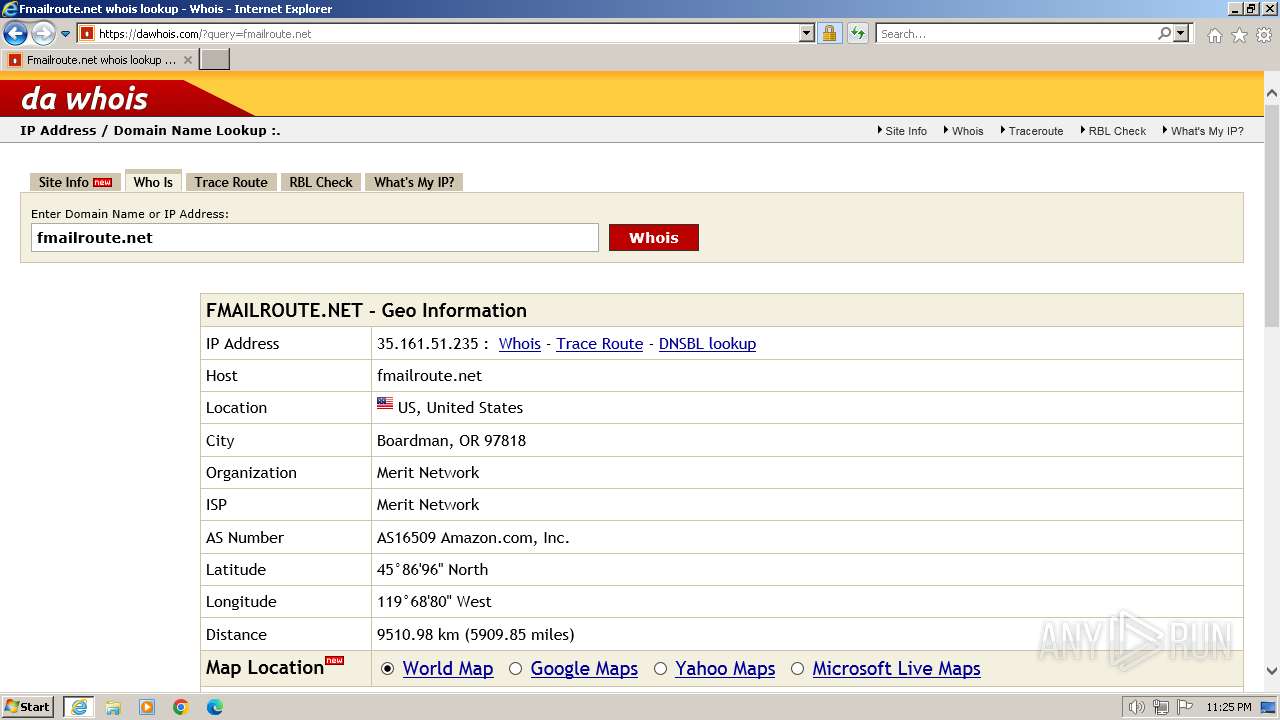Viewport: 1280px width, 720px height.
Task: Open the media player taskbar icon
Action: point(147,707)
